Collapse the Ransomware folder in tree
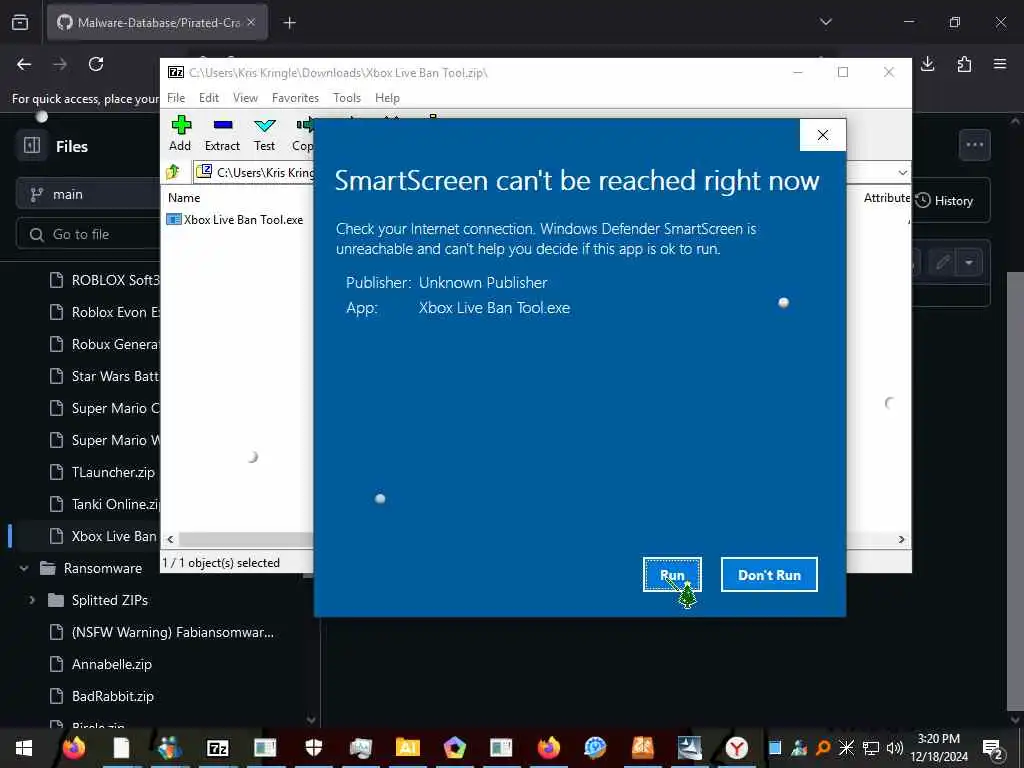 [24, 568]
